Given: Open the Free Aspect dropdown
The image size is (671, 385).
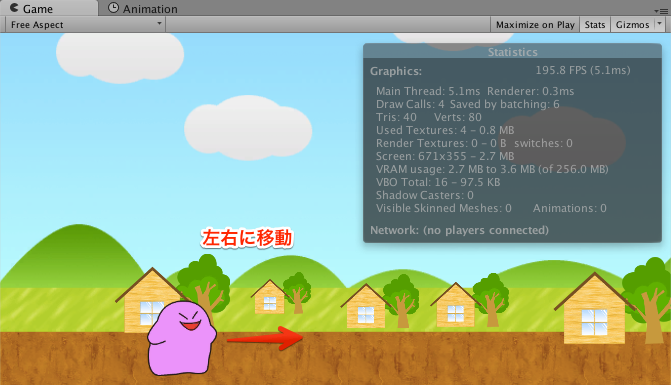Looking at the screenshot, I should [x=86, y=25].
